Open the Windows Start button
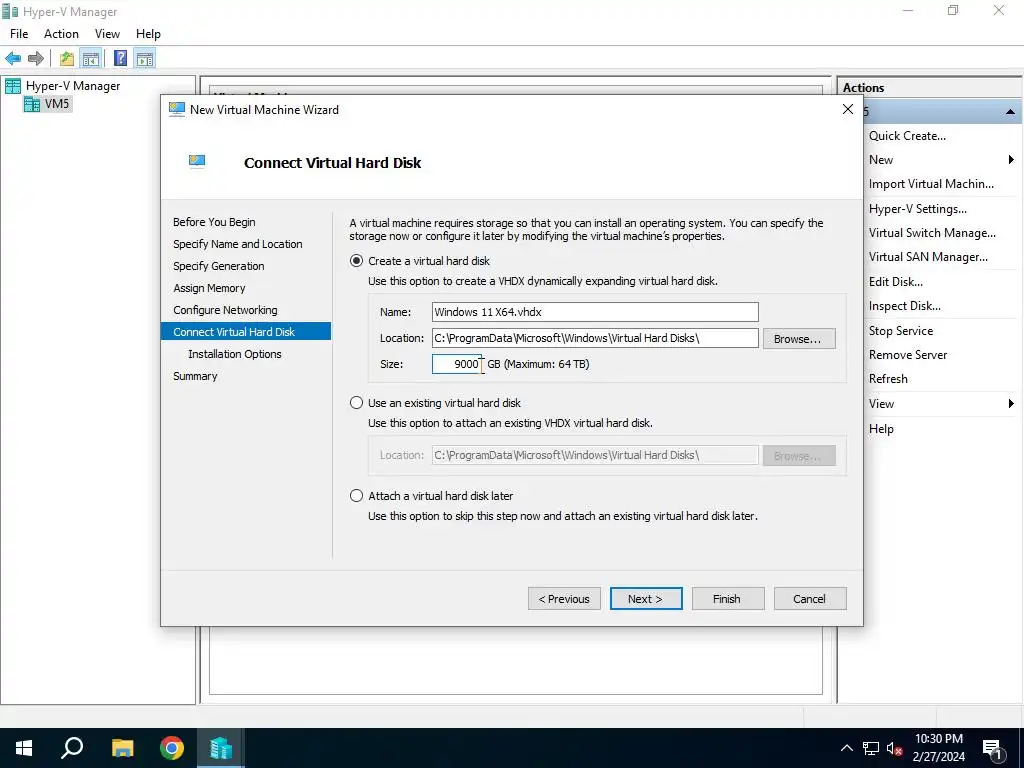Image resolution: width=1024 pixels, height=768 pixels. click(24, 748)
